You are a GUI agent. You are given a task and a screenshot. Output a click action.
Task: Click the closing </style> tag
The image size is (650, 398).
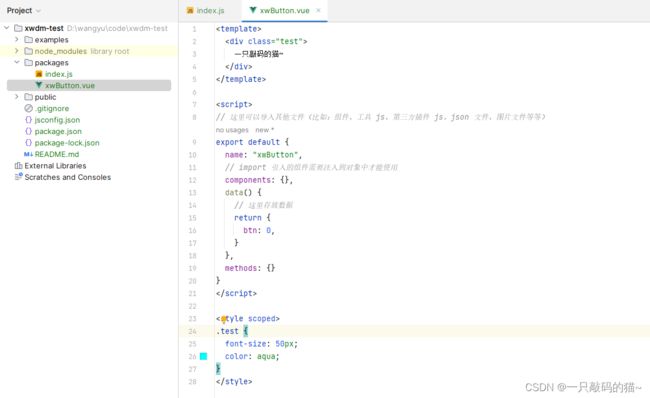point(234,381)
